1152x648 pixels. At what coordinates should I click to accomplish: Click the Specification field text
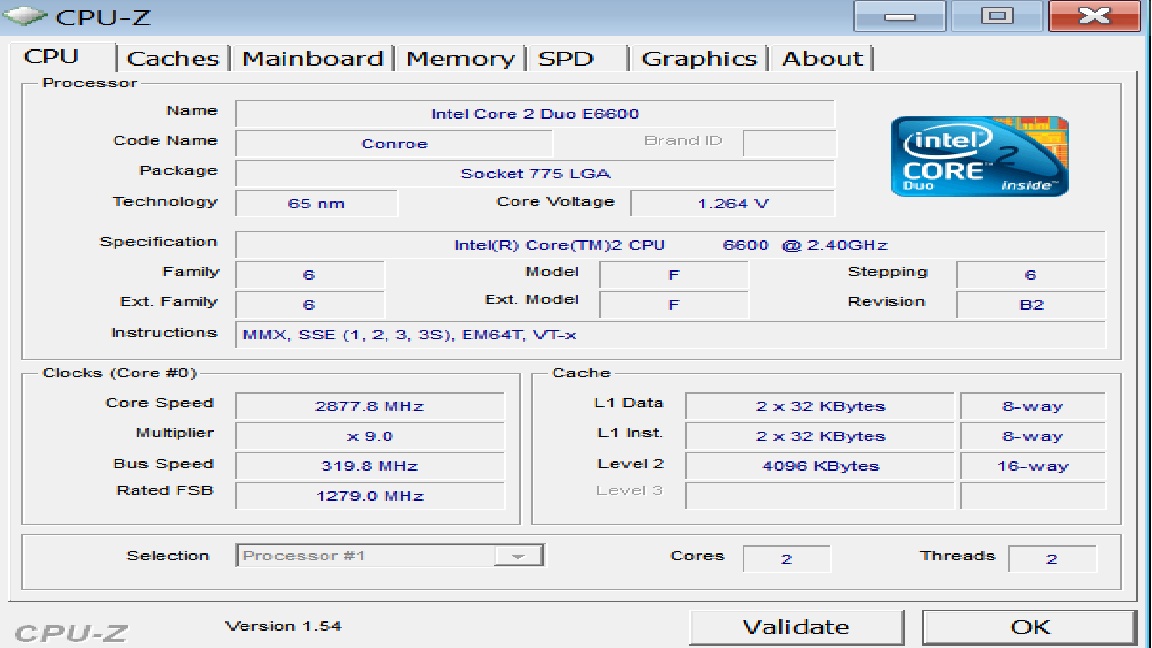670,245
